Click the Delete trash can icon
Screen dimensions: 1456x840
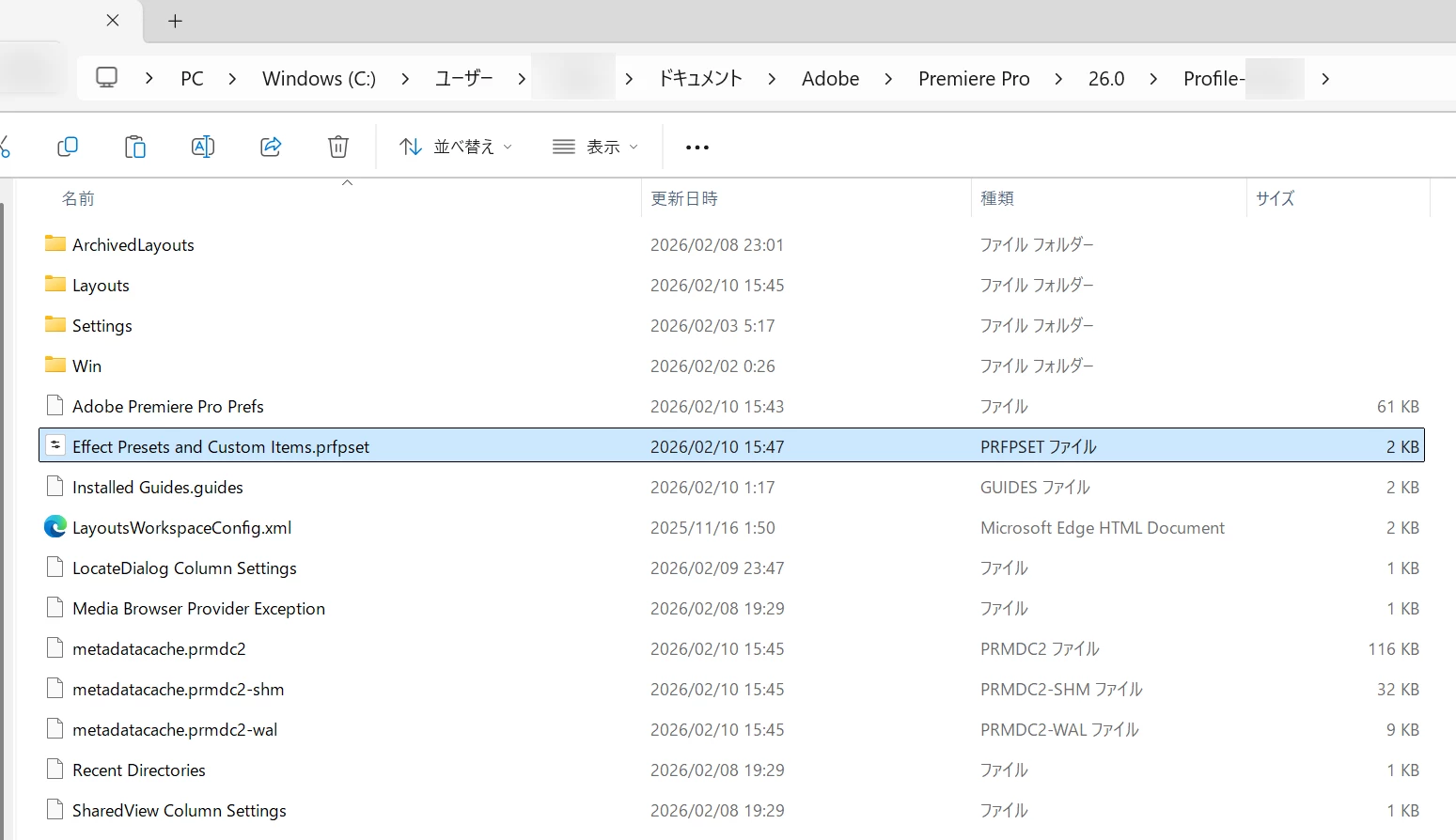[x=338, y=147]
